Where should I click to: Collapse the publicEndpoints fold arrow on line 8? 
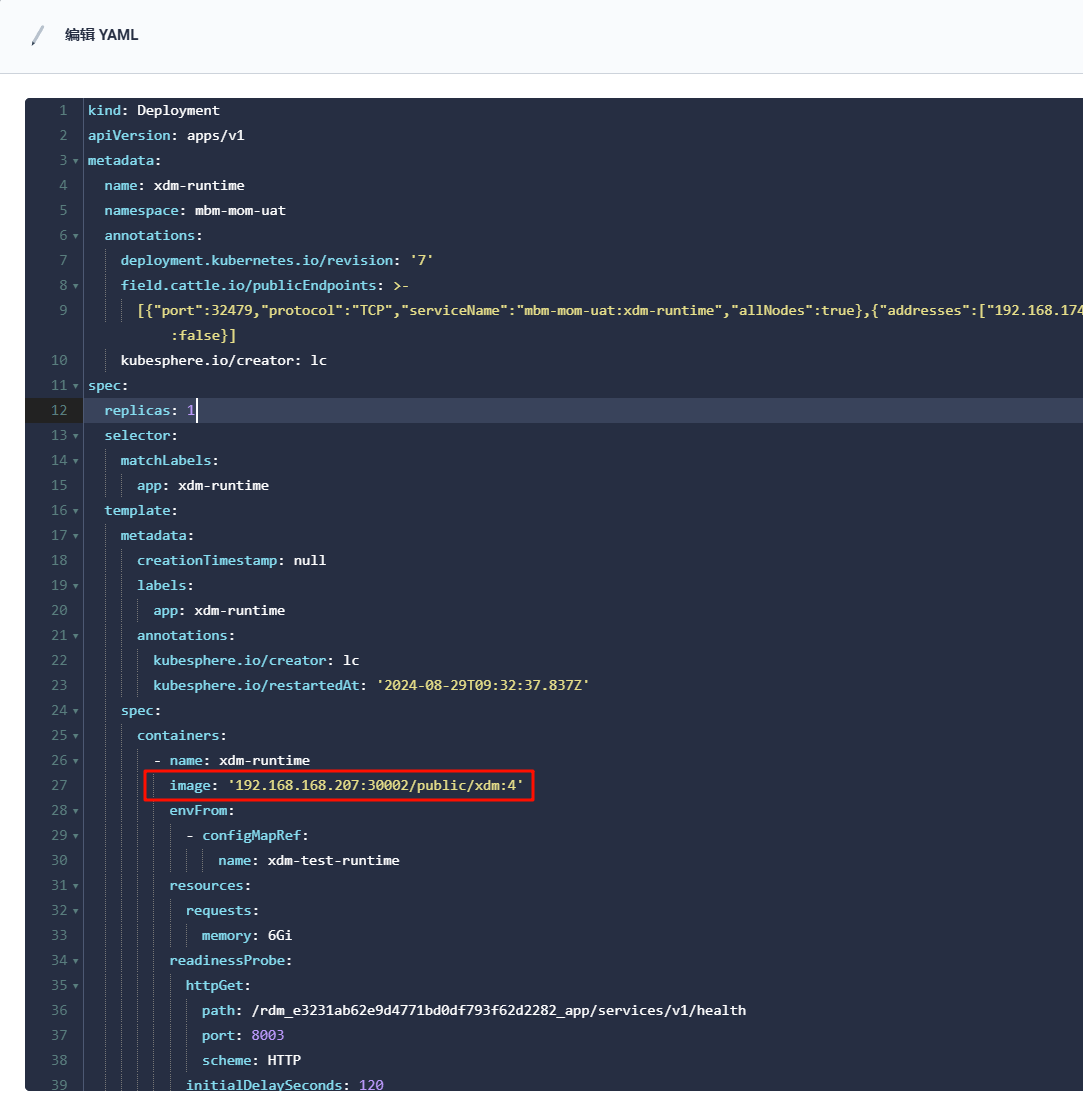coord(76,285)
